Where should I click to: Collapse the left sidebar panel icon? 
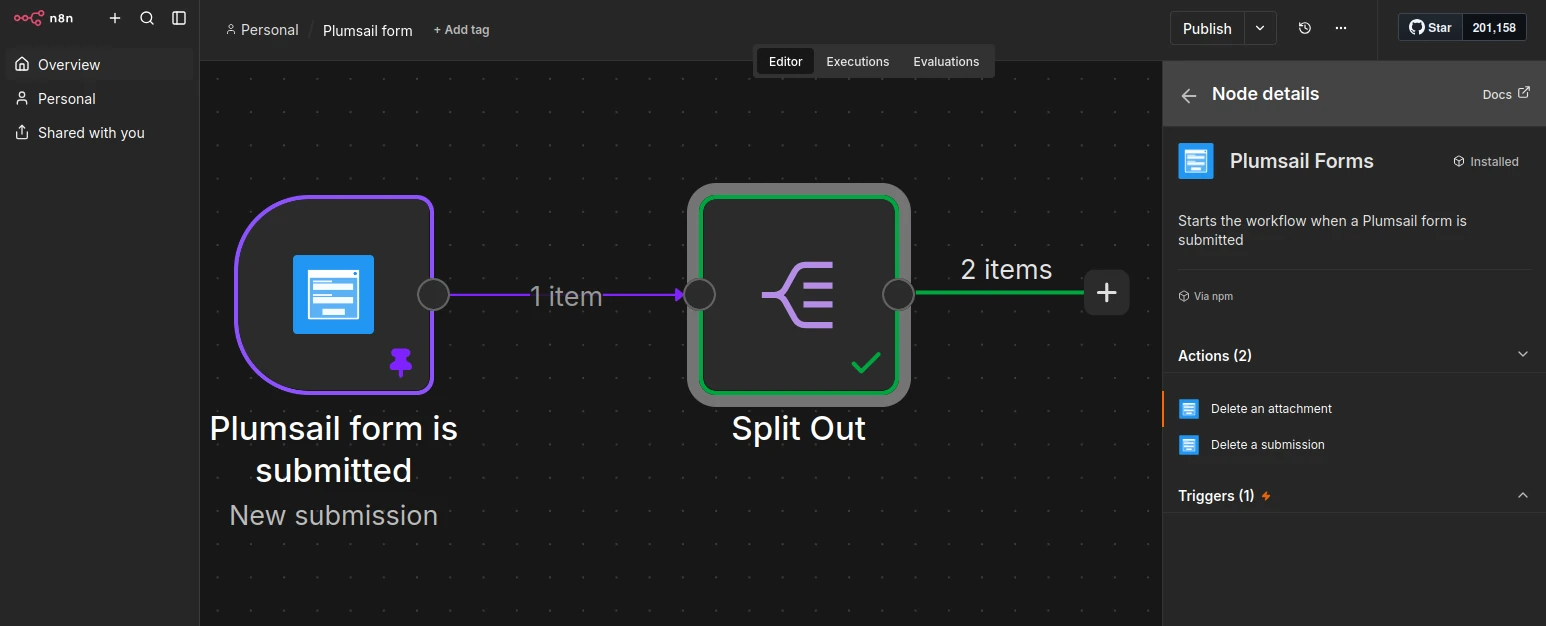(179, 18)
